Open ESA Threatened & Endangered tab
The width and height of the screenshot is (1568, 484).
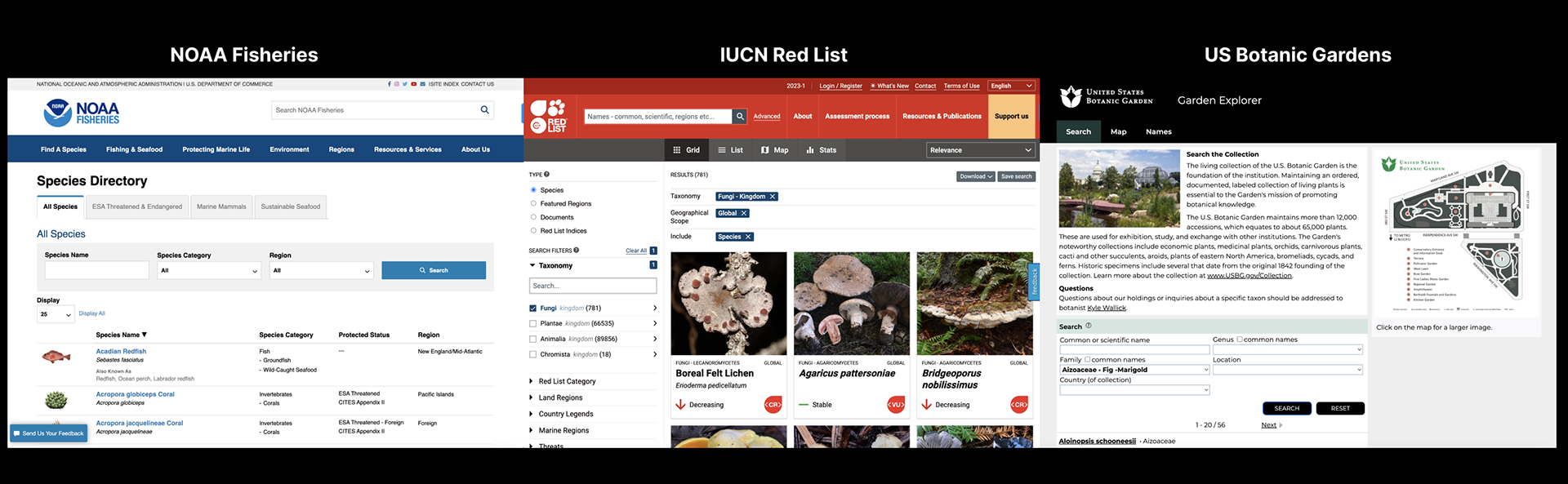pos(137,207)
